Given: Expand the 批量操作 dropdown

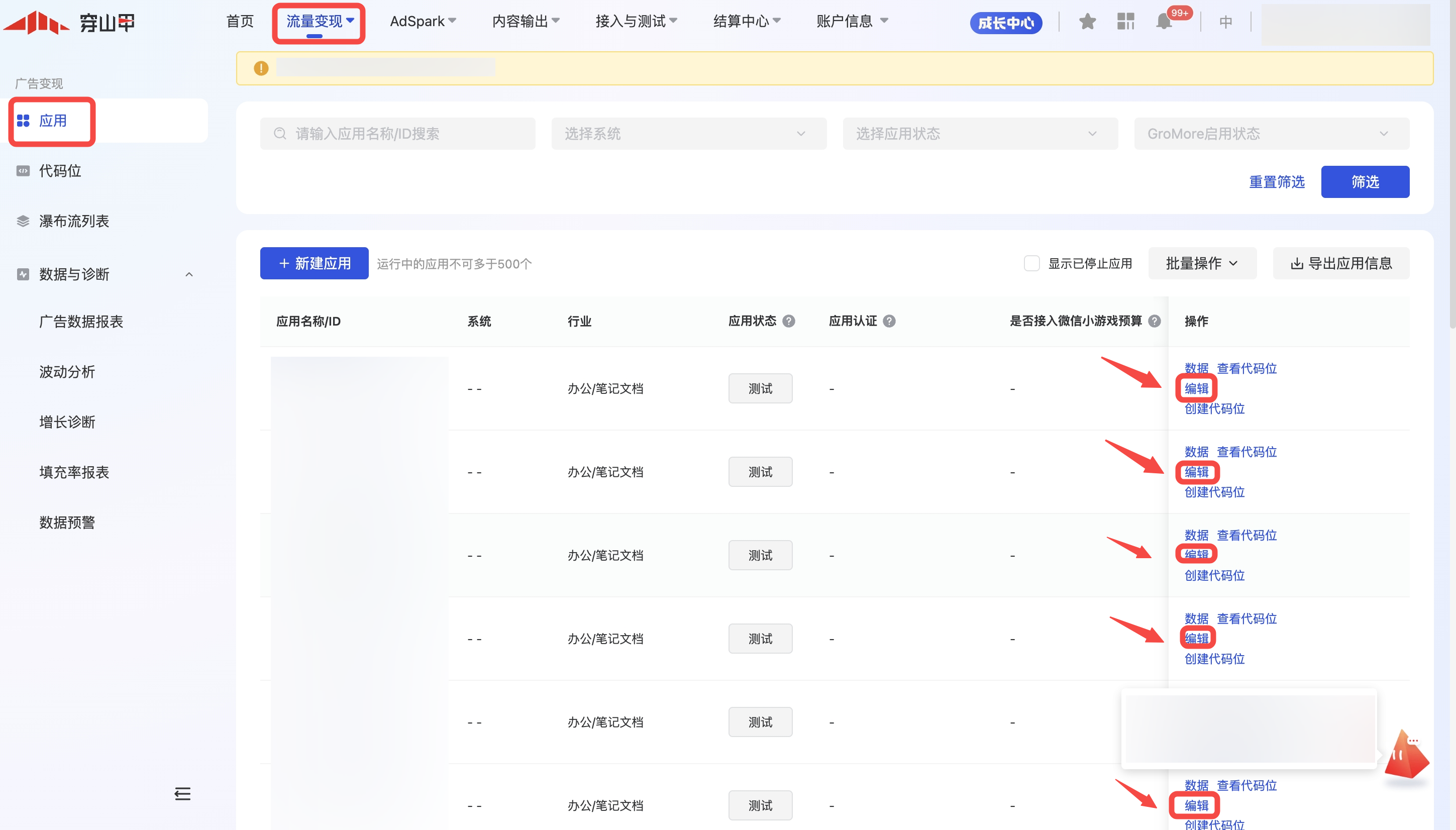Looking at the screenshot, I should pos(1202,263).
